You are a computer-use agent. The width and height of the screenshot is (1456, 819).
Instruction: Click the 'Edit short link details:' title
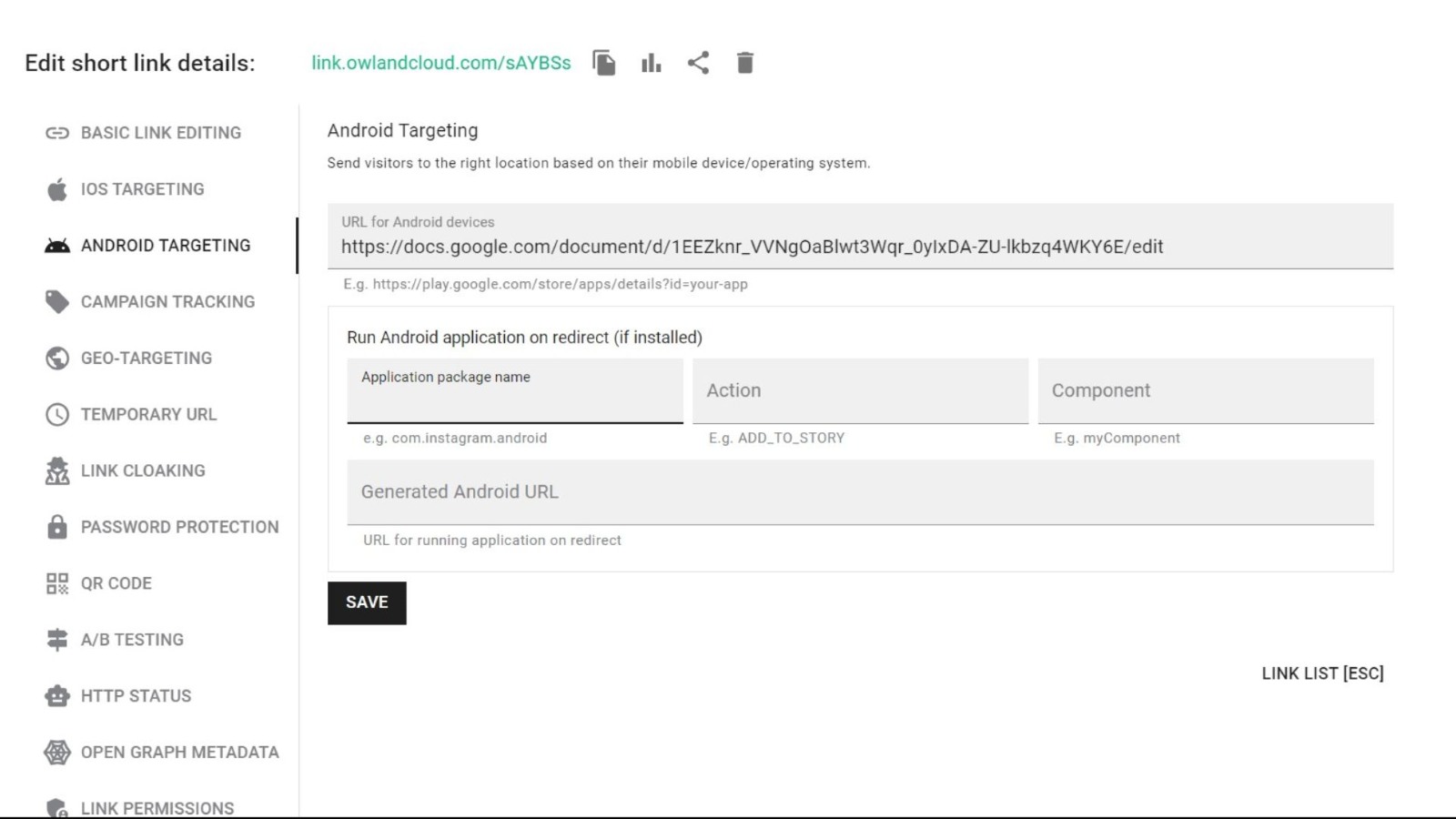click(x=140, y=63)
